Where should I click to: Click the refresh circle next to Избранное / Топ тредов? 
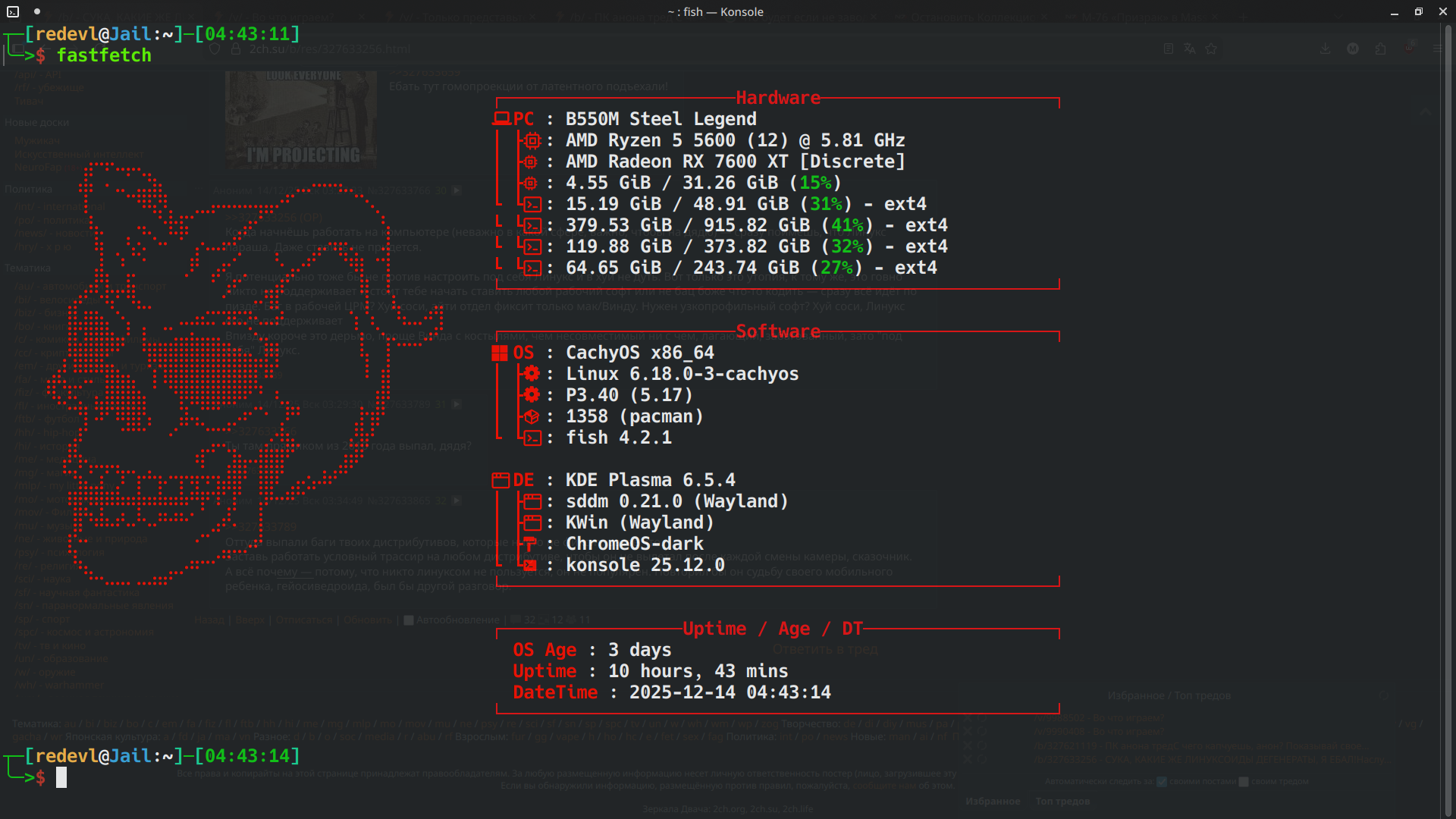[1384, 695]
